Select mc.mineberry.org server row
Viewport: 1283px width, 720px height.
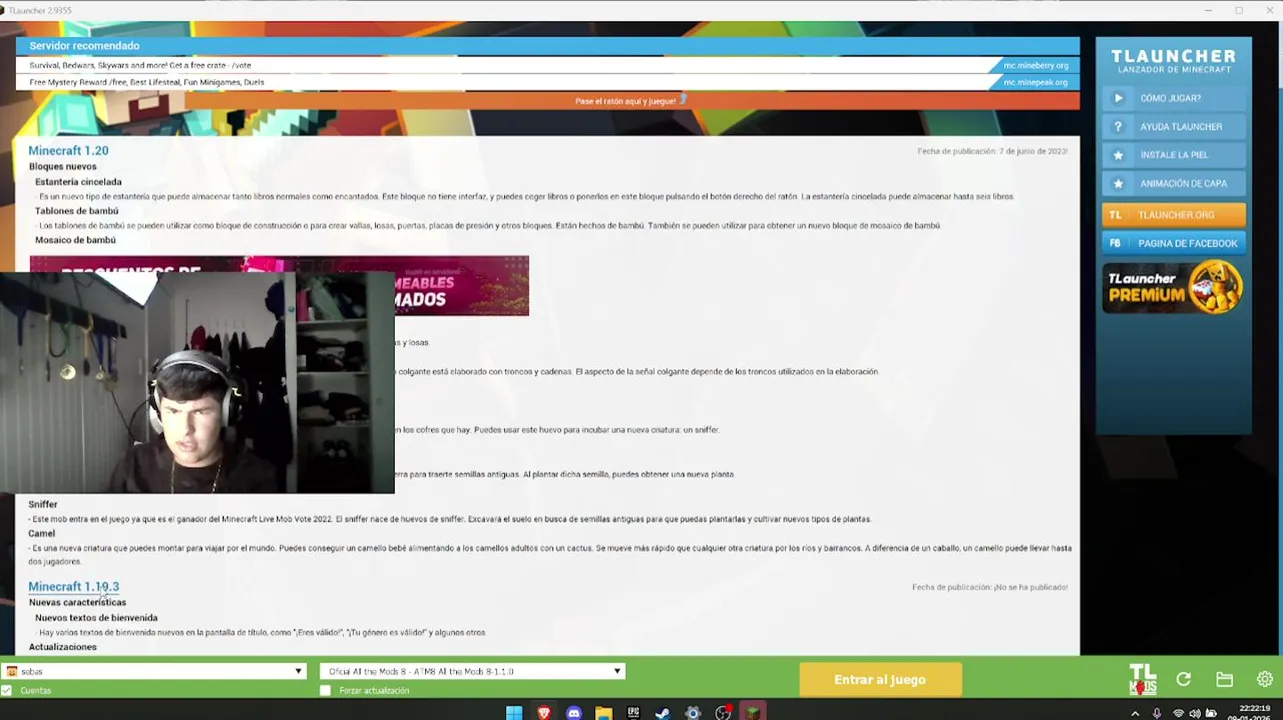coord(547,65)
